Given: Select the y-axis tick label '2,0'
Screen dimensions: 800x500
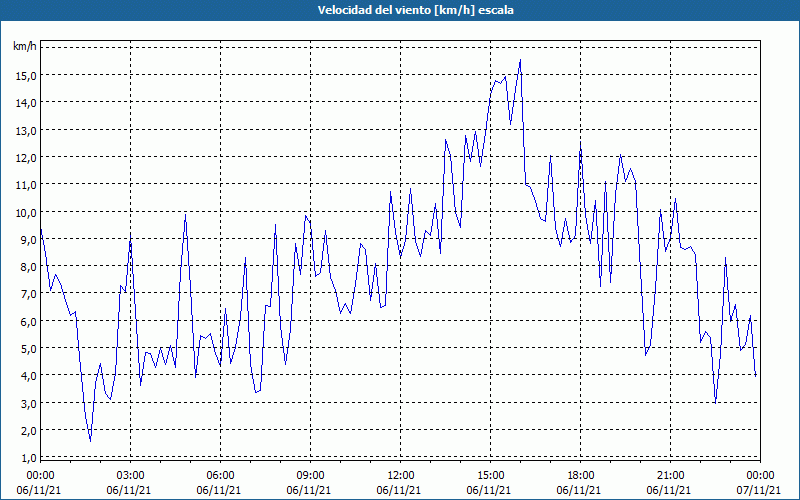Looking at the screenshot, I should coord(28,430).
